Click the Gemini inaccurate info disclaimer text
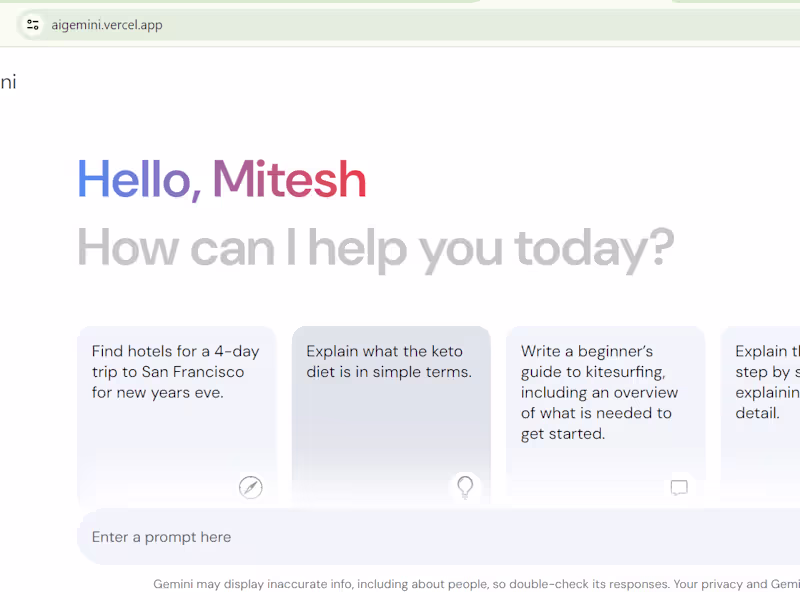The width and height of the screenshot is (800, 600). click(476, 584)
